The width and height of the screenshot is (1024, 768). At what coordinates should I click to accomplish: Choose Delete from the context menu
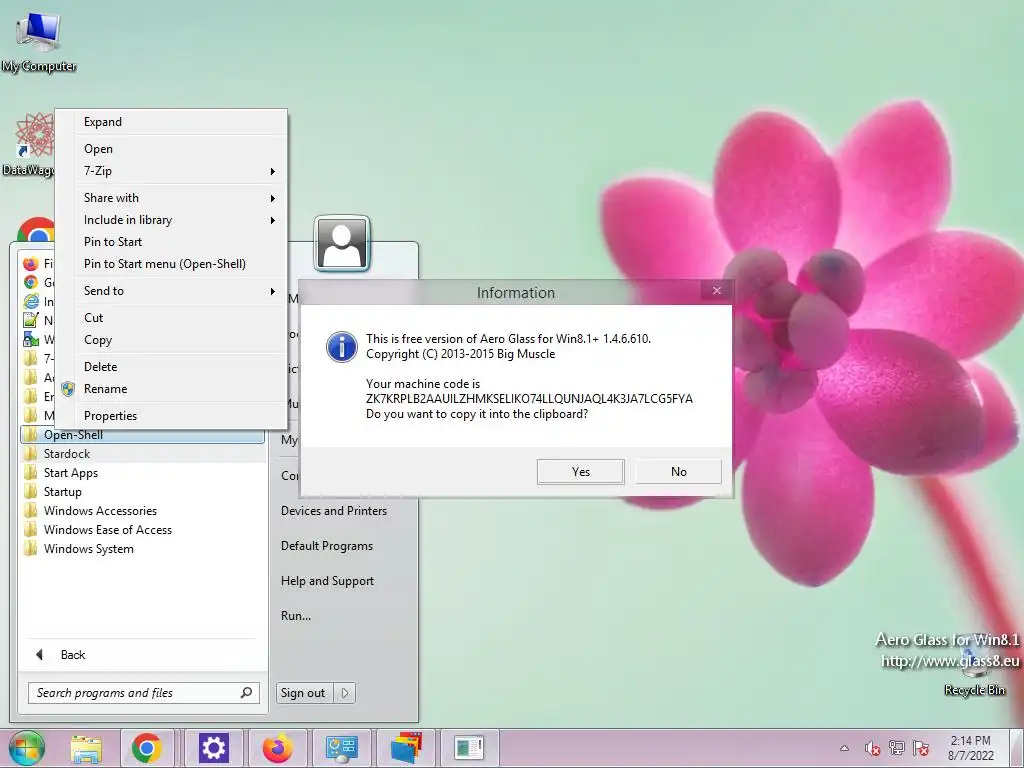click(x=171, y=367)
